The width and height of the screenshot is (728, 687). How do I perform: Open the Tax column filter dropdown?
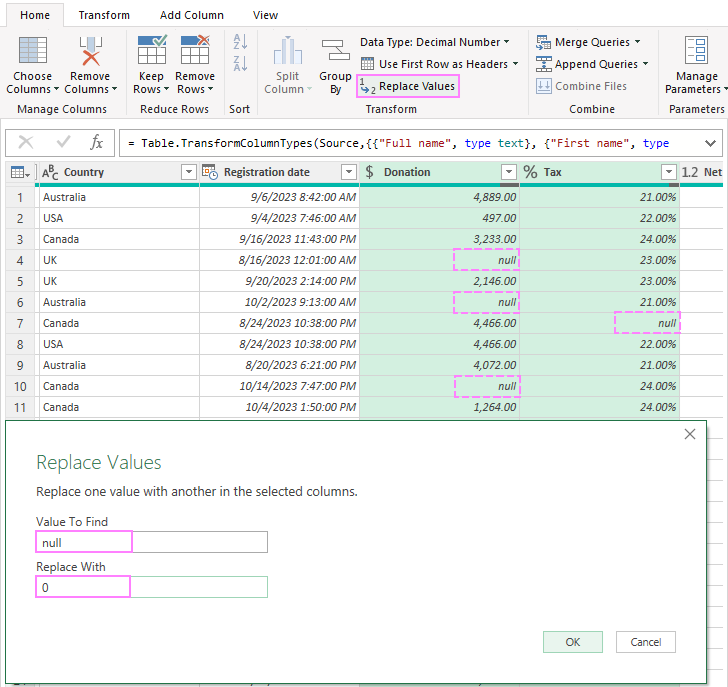[669, 172]
